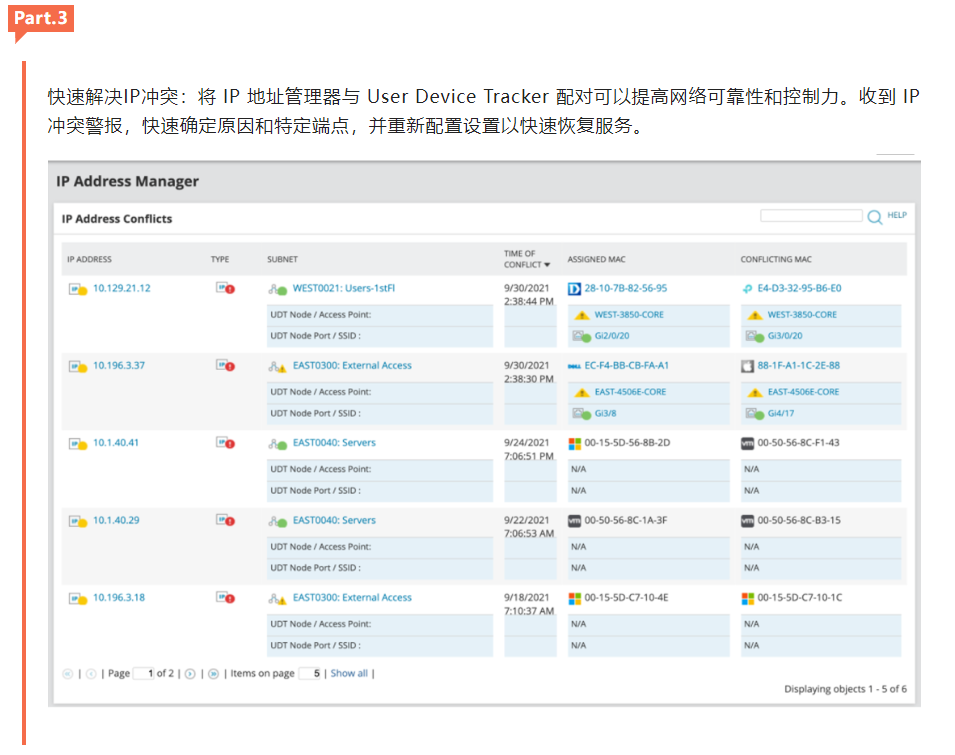Click VMware icon beside 00-50-56-8C-1A-3F

[574, 521]
